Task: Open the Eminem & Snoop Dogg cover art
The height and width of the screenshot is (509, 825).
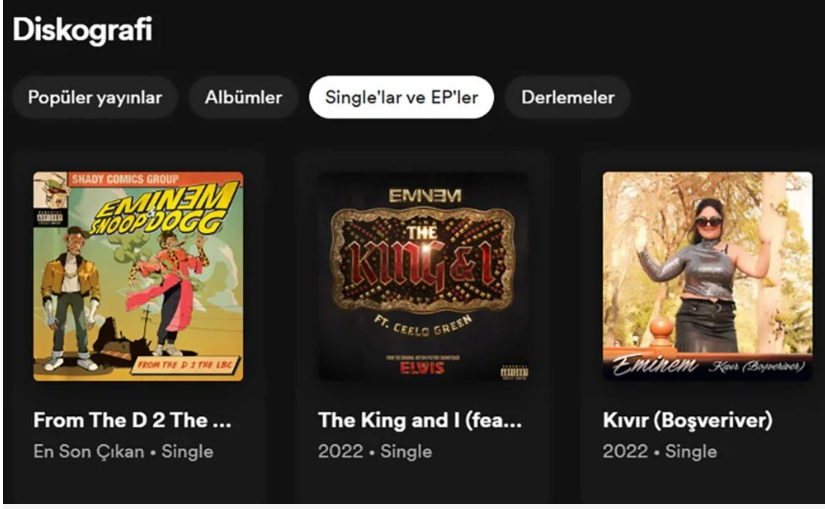Action: click(x=138, y=276)
